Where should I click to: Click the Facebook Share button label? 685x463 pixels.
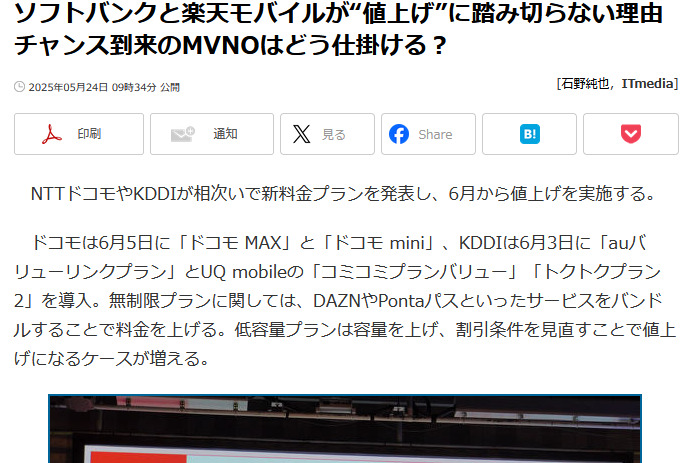coord(435,135)
